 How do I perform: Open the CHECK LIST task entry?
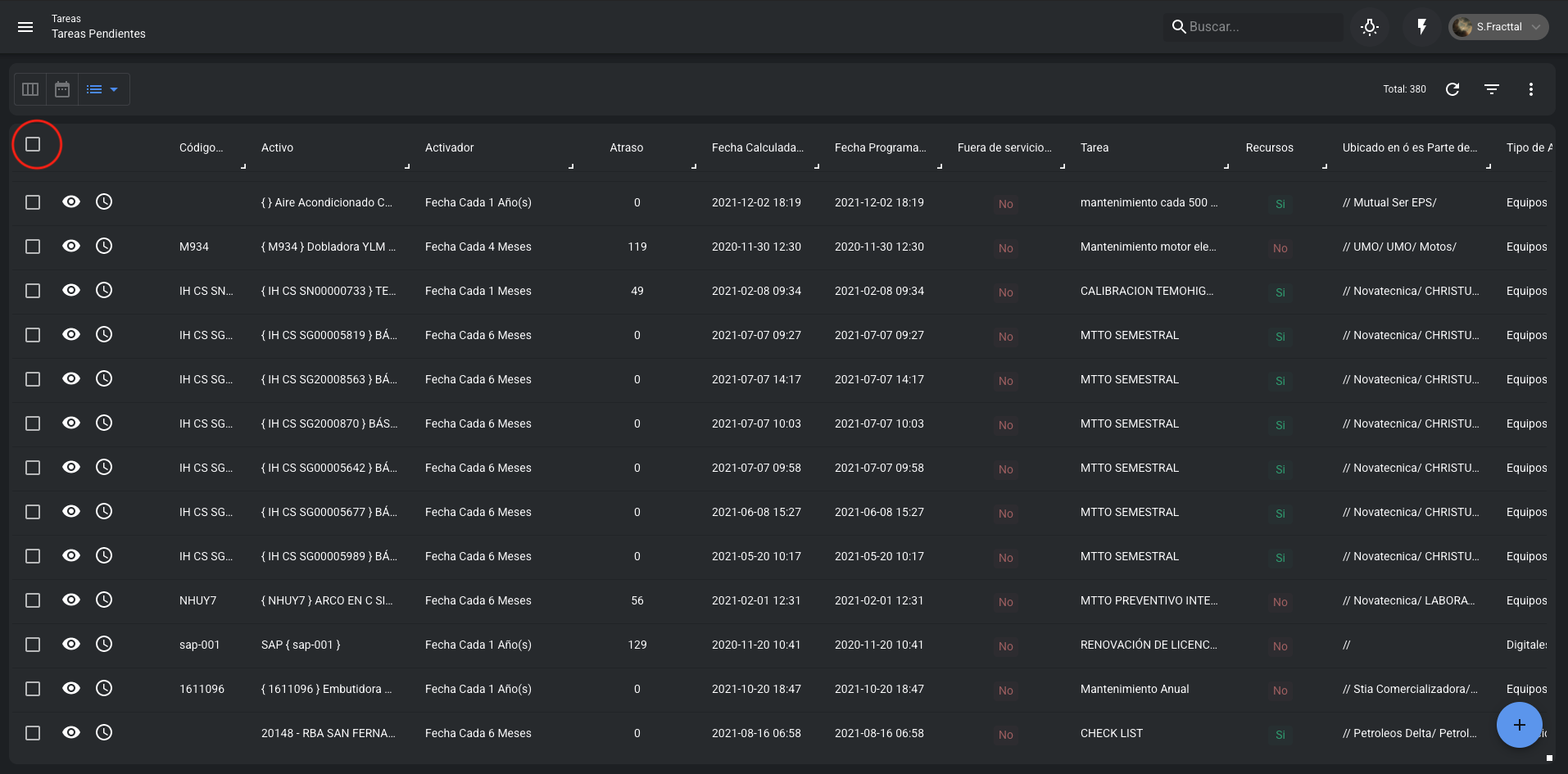pos(1111,734)
